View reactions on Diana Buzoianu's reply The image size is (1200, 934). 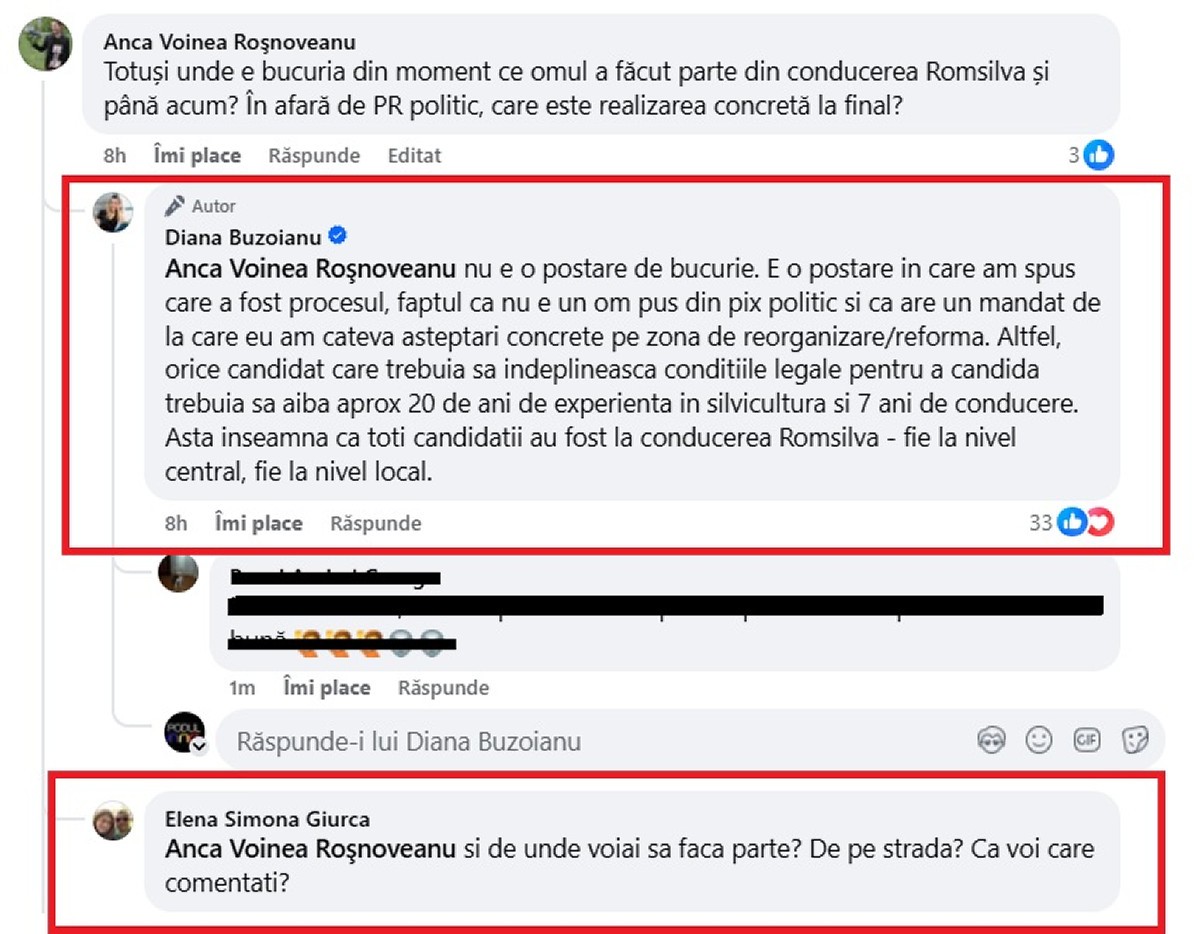1085,522
